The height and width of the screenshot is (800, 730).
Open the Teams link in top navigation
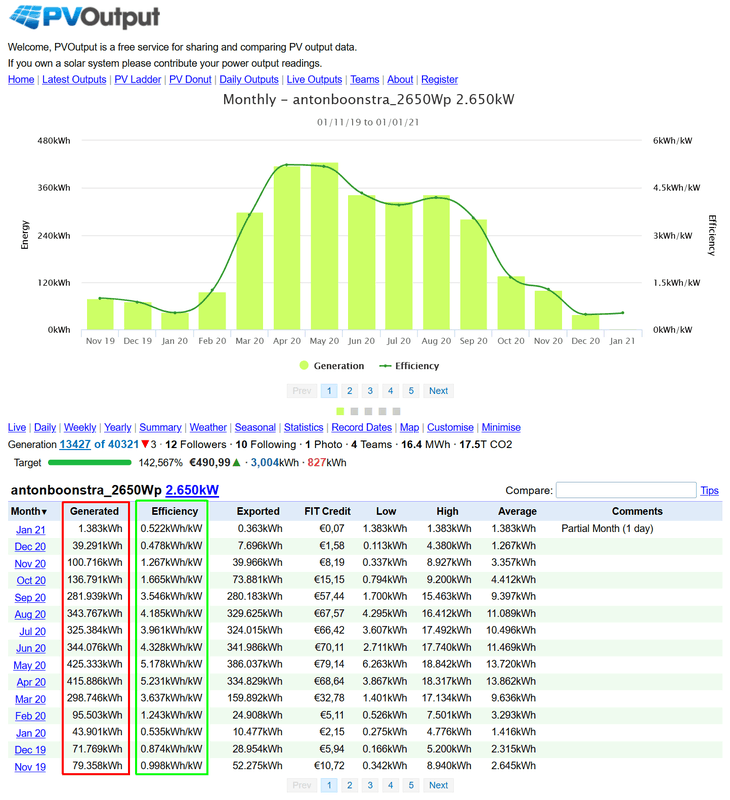click(x=365, y=80)
